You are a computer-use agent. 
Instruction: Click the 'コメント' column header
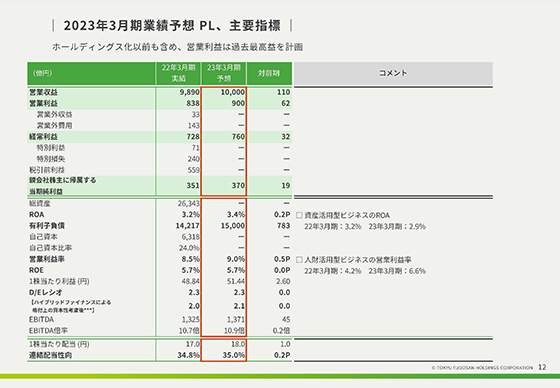[x=393, y=73]
